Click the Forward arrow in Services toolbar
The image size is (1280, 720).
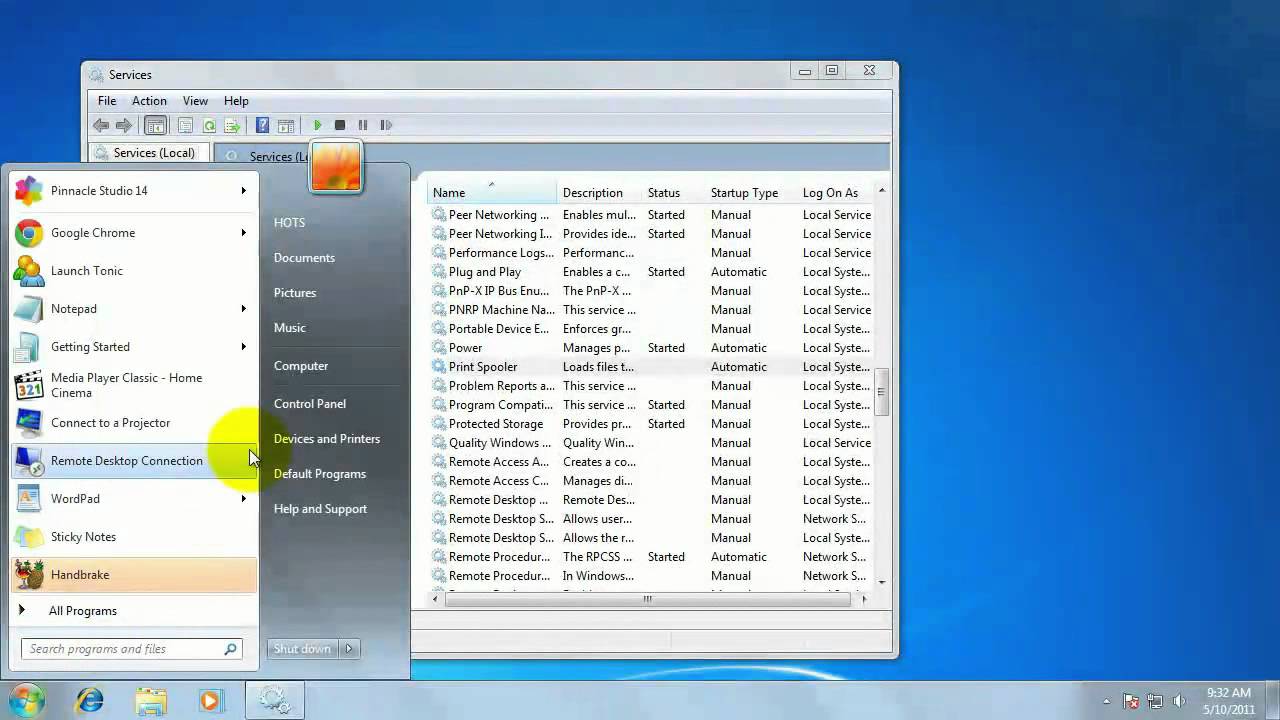[124, 125]
